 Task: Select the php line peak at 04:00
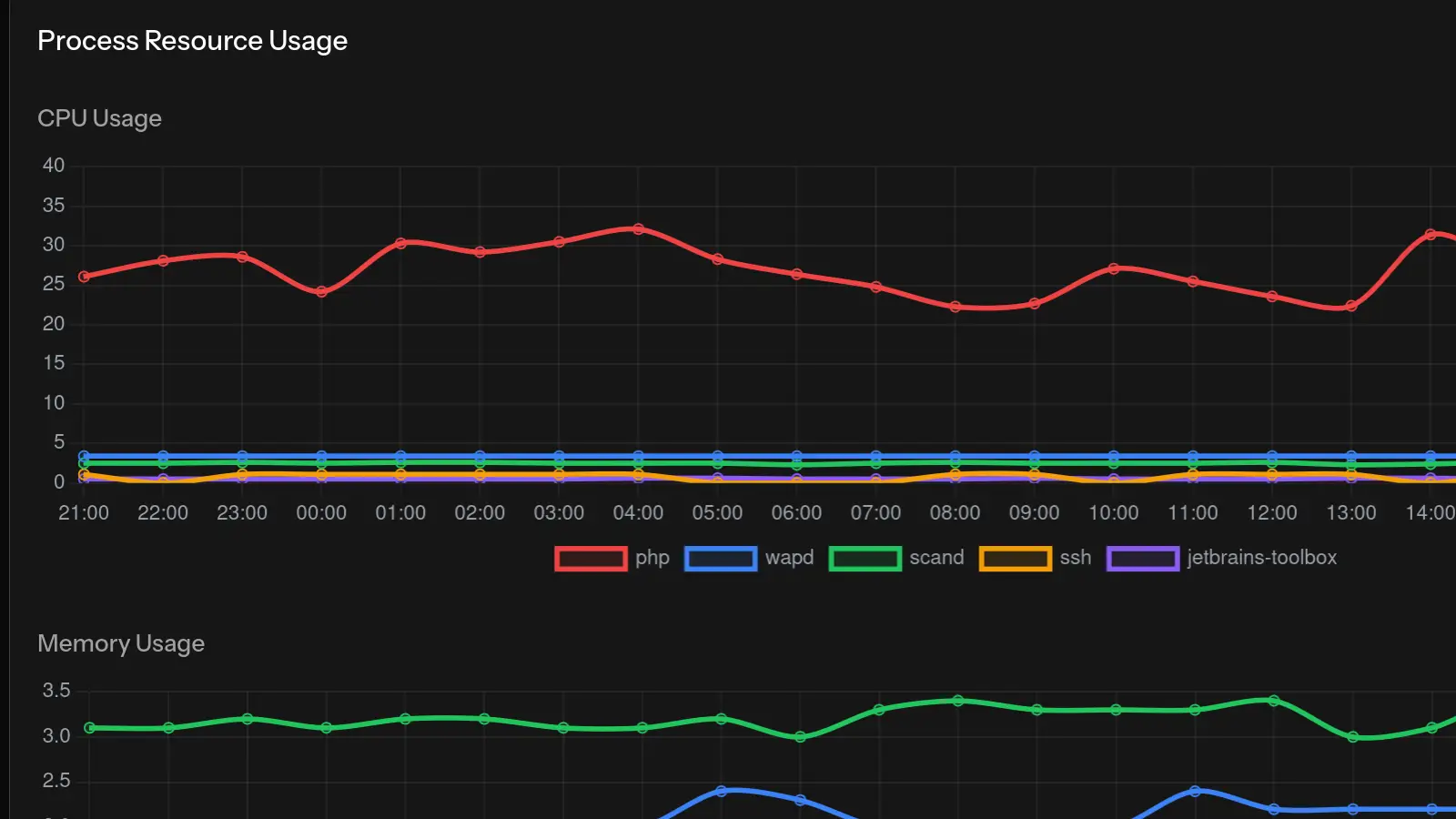638,228
